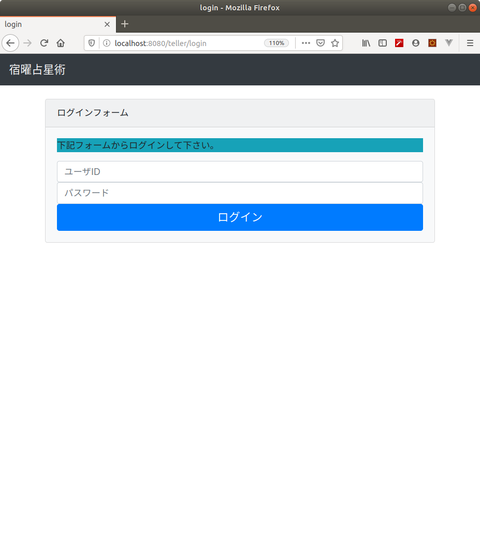Show tracking protection shield info
The width and height of the screenshot is (480, 545).
point(91,43)
